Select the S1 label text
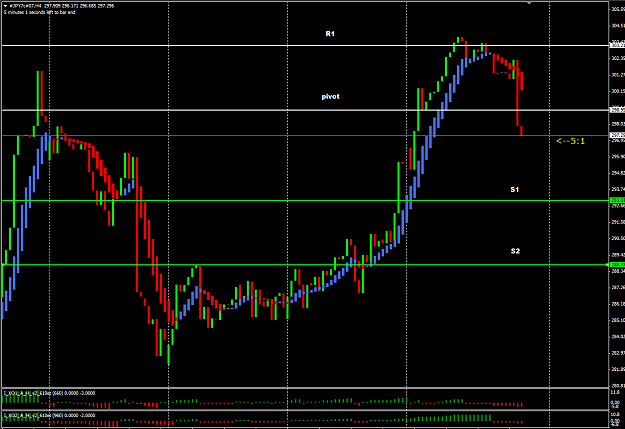 click(515, 189)
